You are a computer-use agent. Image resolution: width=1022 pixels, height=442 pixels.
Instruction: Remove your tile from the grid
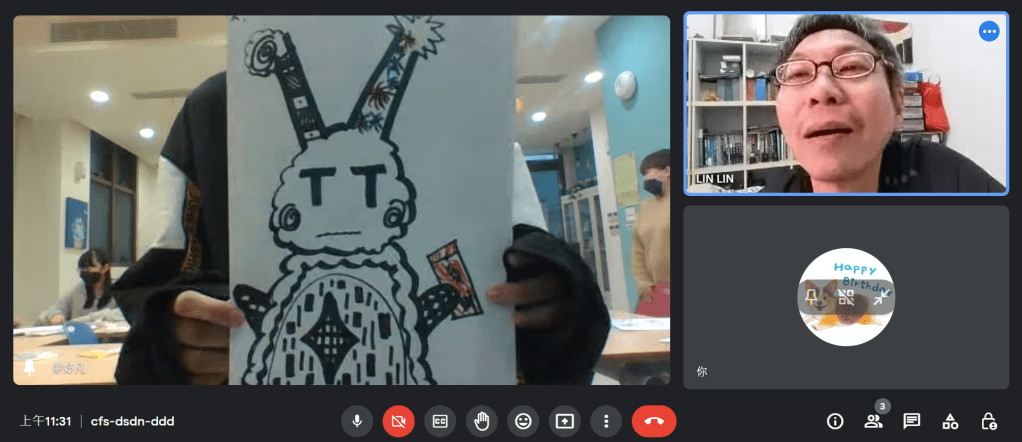[x=846, y=297]
